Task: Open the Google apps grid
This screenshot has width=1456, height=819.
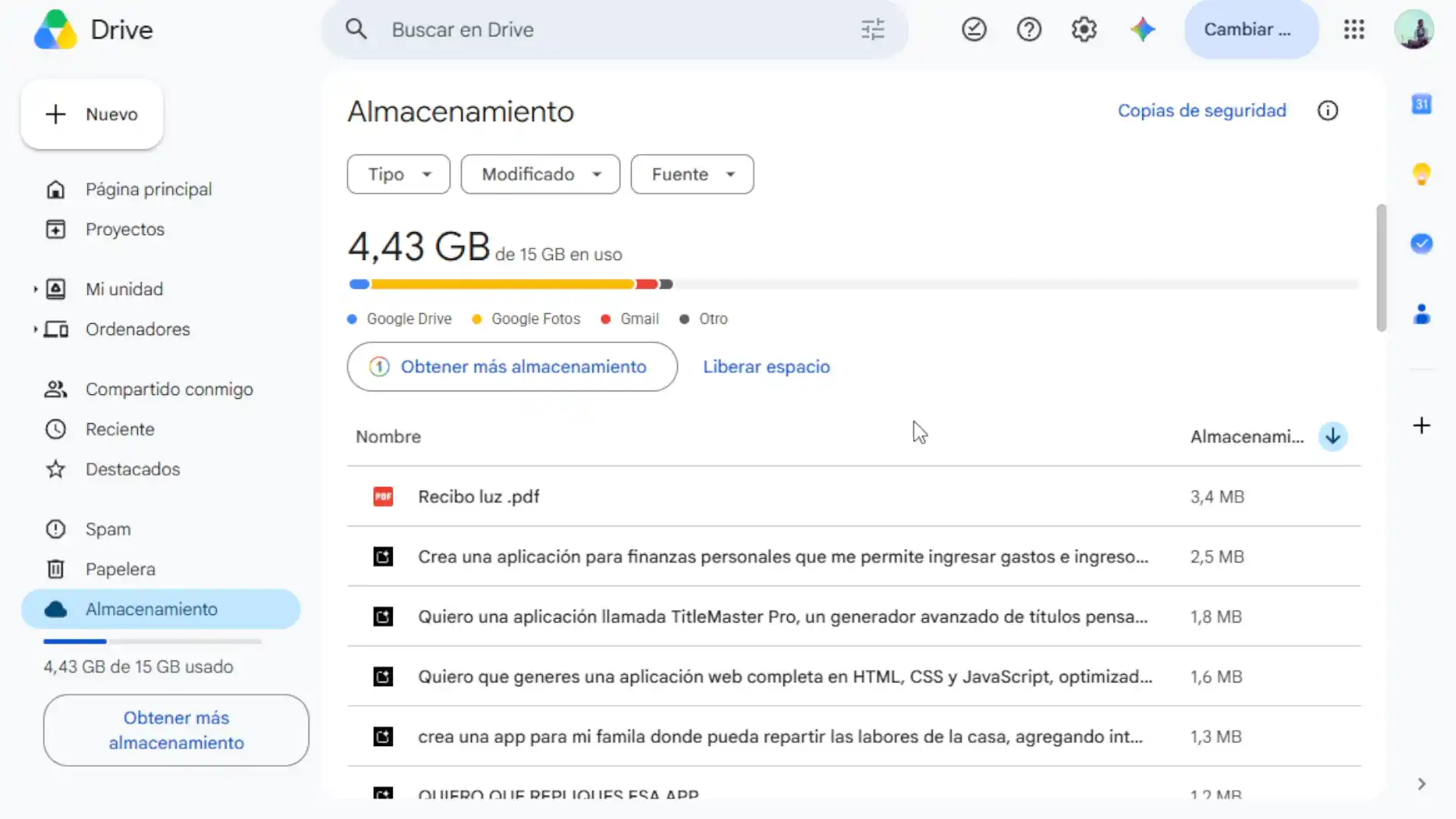Action: tap(1354, 30)
